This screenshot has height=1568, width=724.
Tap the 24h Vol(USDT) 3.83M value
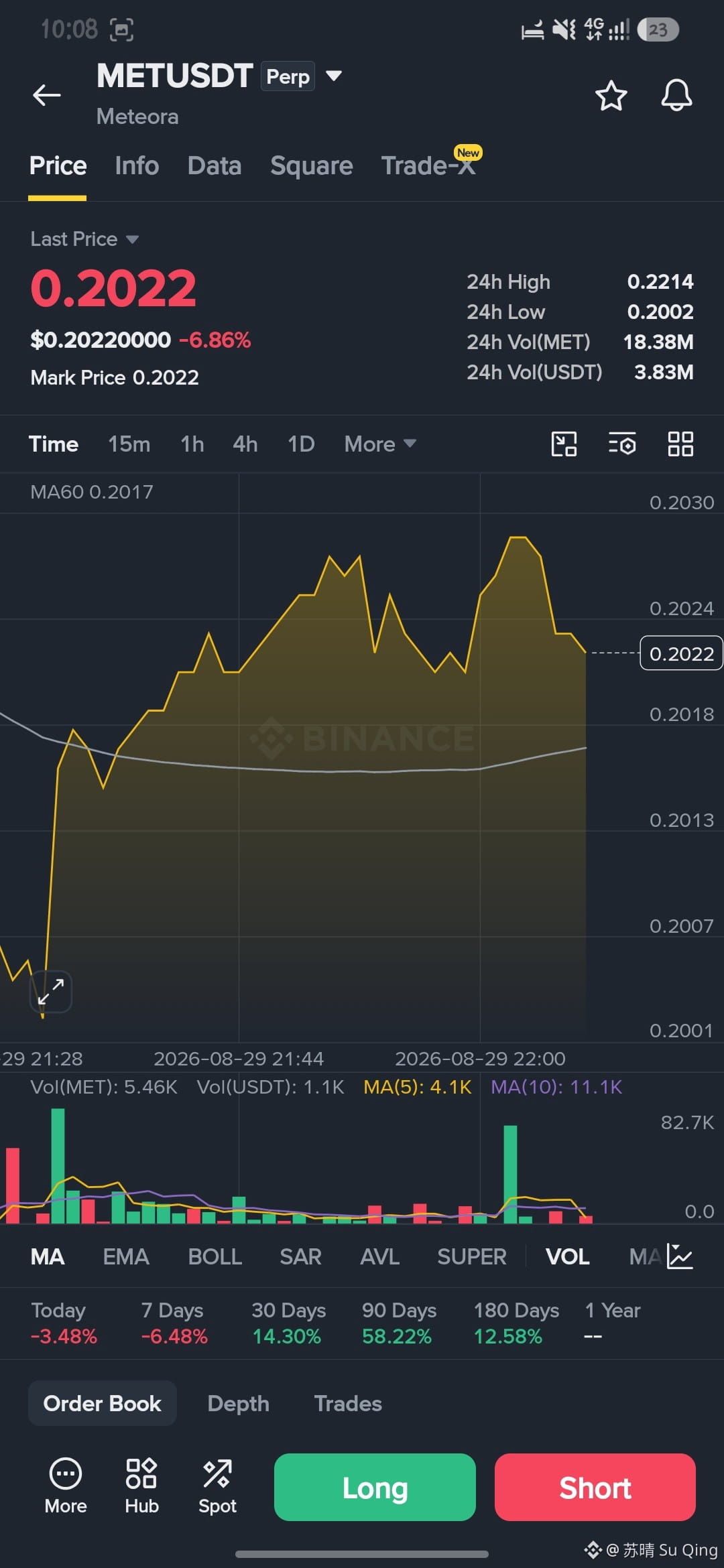pyautogui.click(x=664, y=372)
